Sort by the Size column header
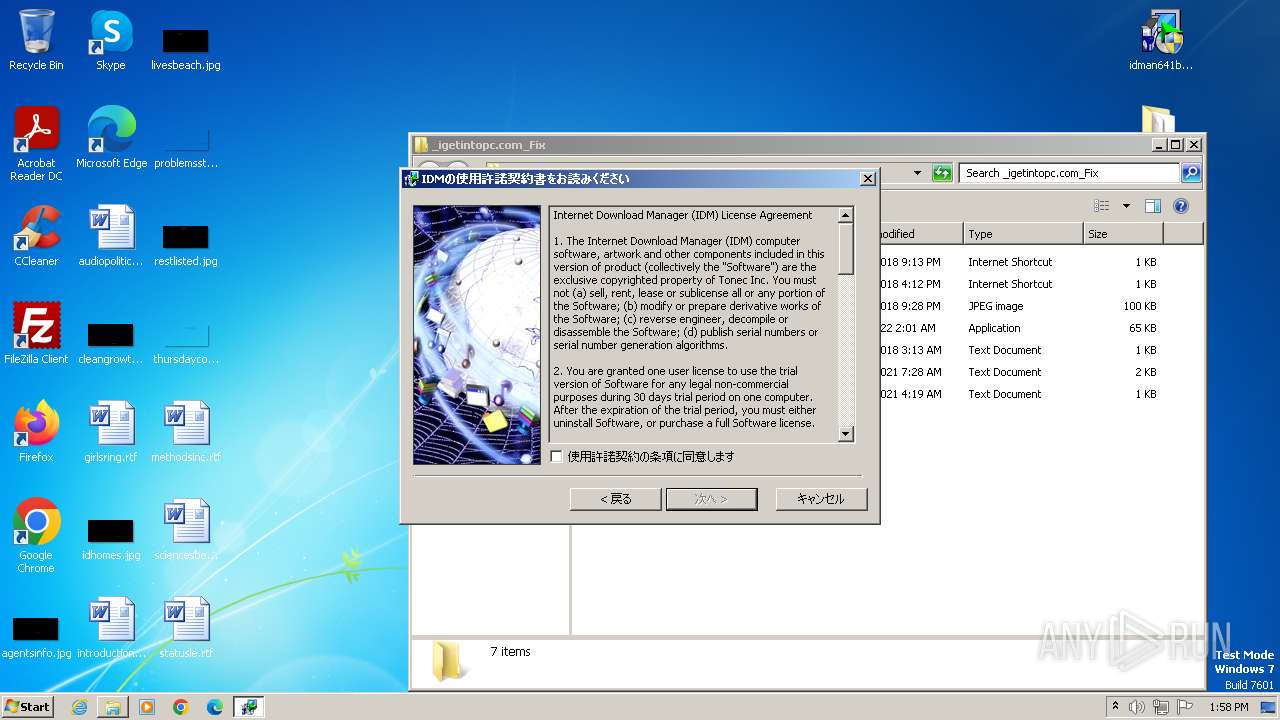This screenshot has height=720, width=1280. 1123,234
